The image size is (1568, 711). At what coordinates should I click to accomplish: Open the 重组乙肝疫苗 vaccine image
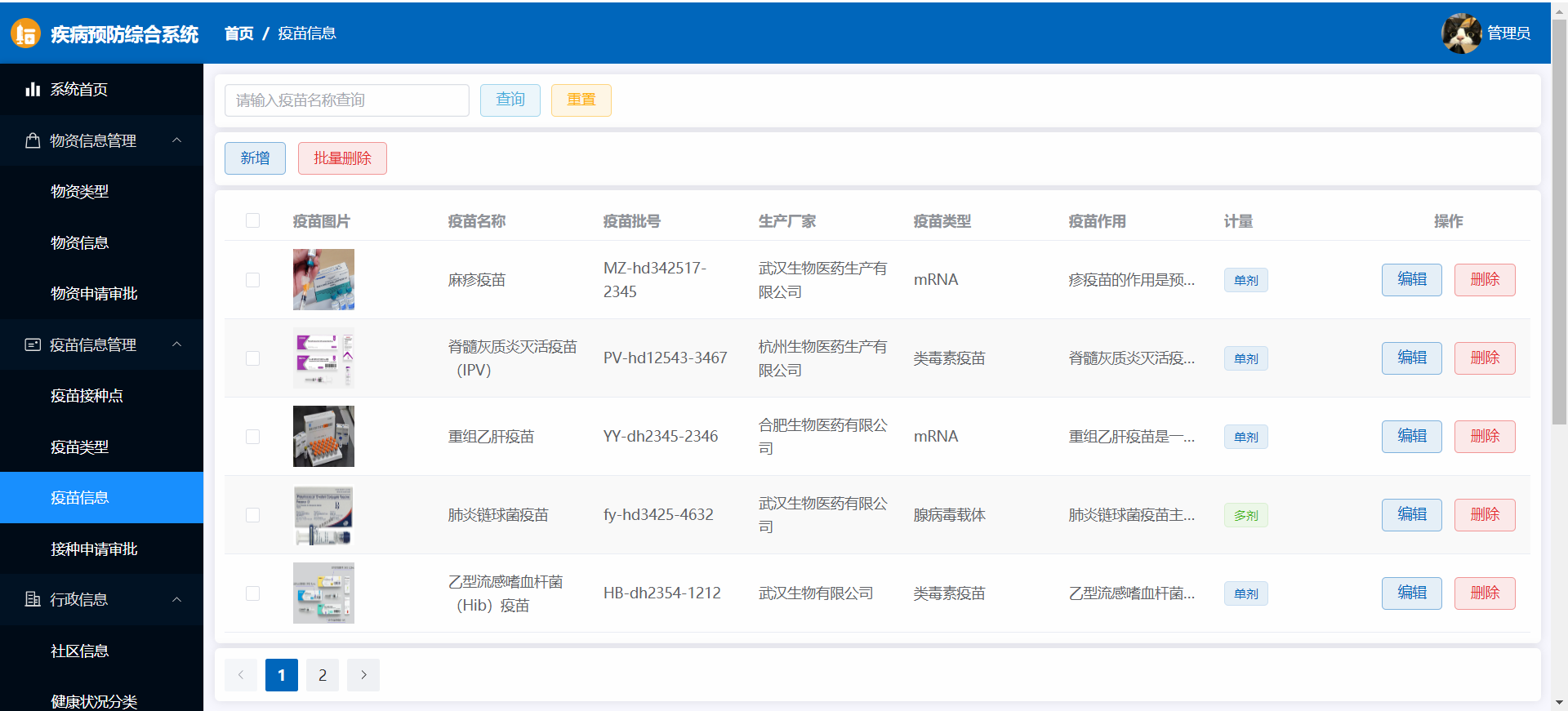[x=323, y=436]
